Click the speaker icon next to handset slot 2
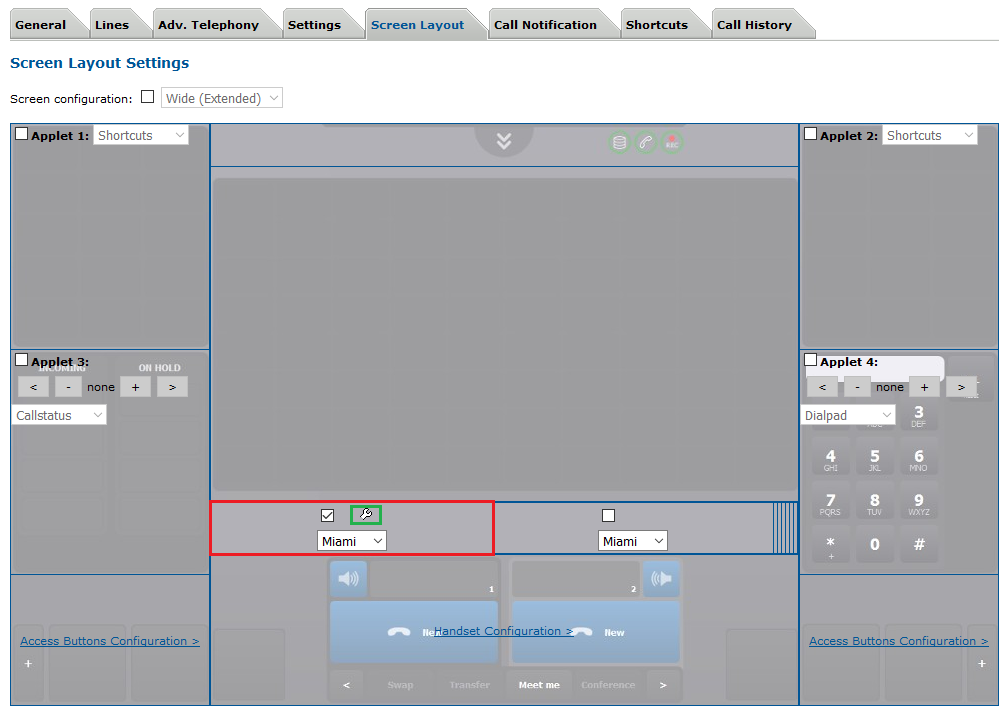The image size is (1004, 711). [x=661, y=579]
